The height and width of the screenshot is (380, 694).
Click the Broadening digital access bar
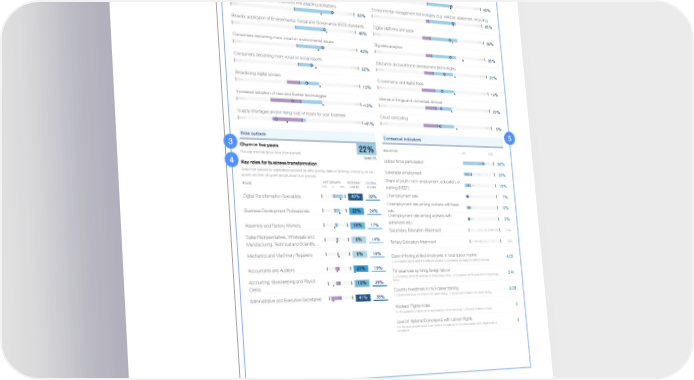[298, 83]
